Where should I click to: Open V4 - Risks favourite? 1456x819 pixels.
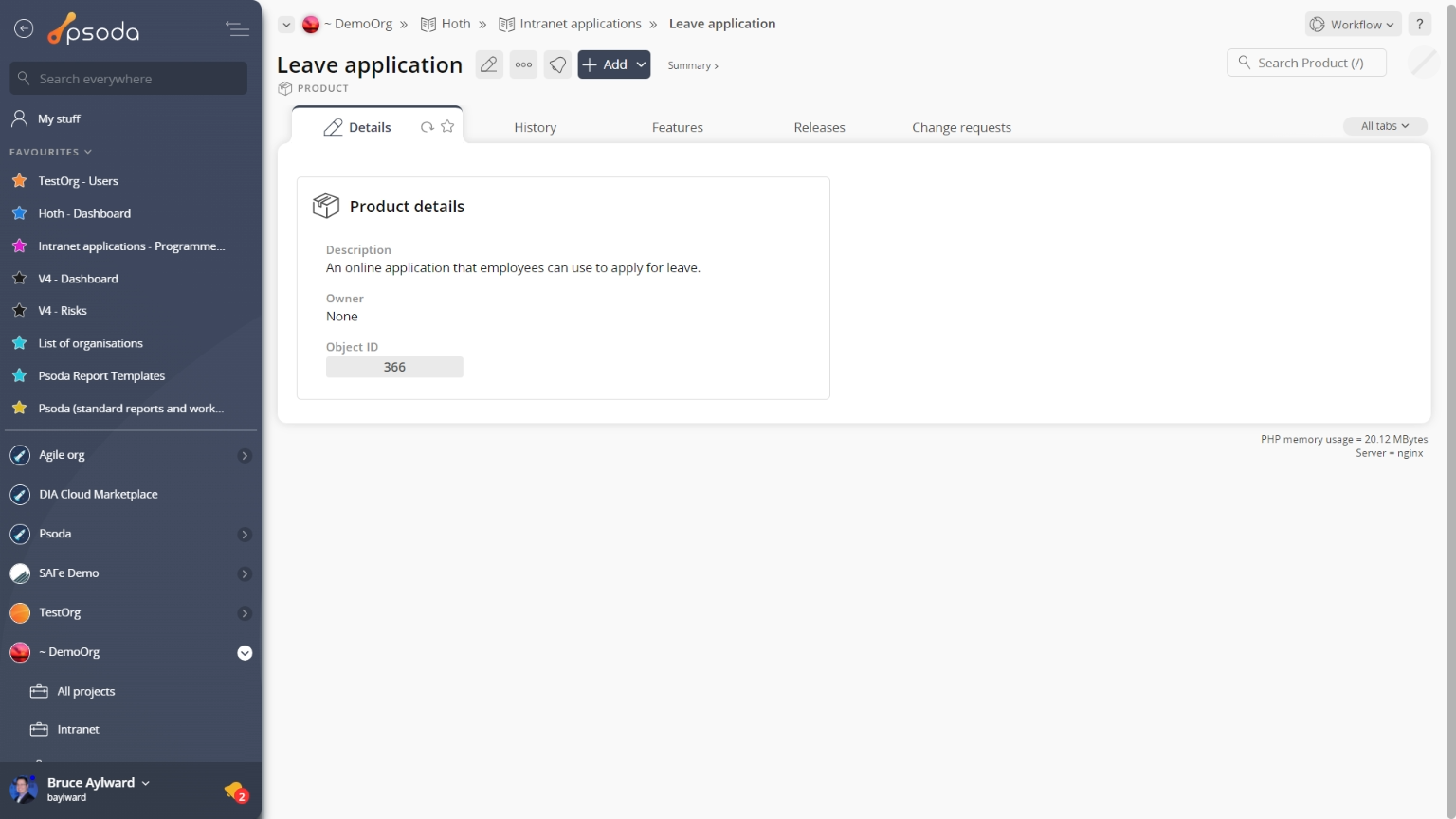click(62, 311)
